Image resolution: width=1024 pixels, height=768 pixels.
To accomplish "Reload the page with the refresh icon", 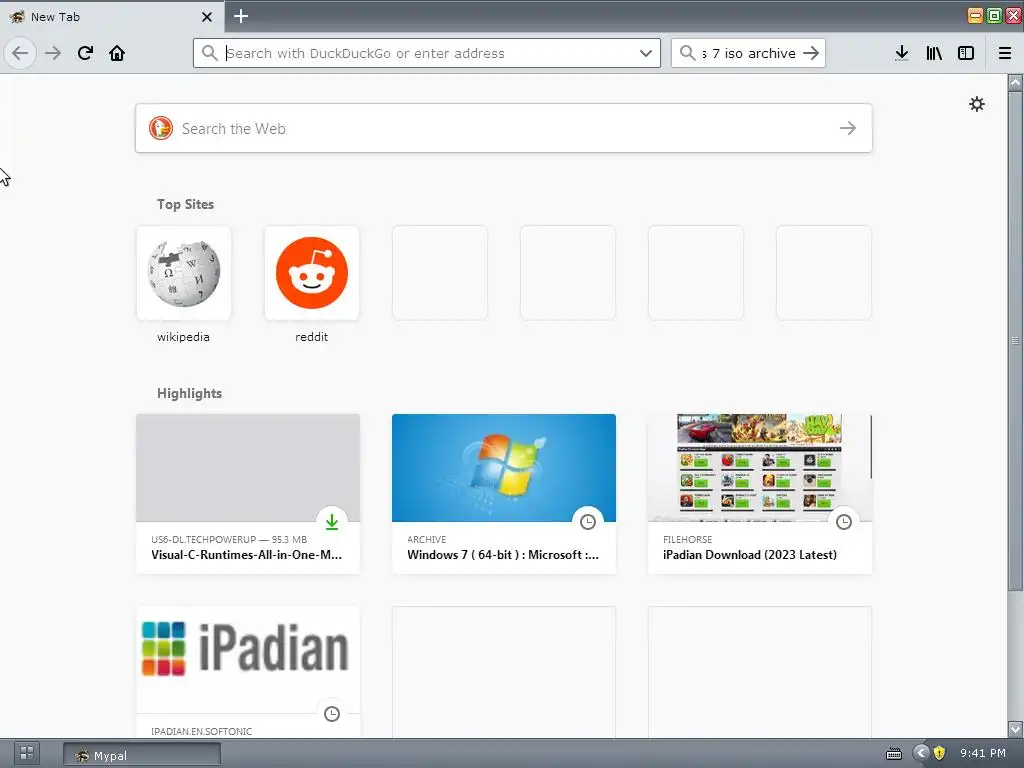I will tap(85, 53).
